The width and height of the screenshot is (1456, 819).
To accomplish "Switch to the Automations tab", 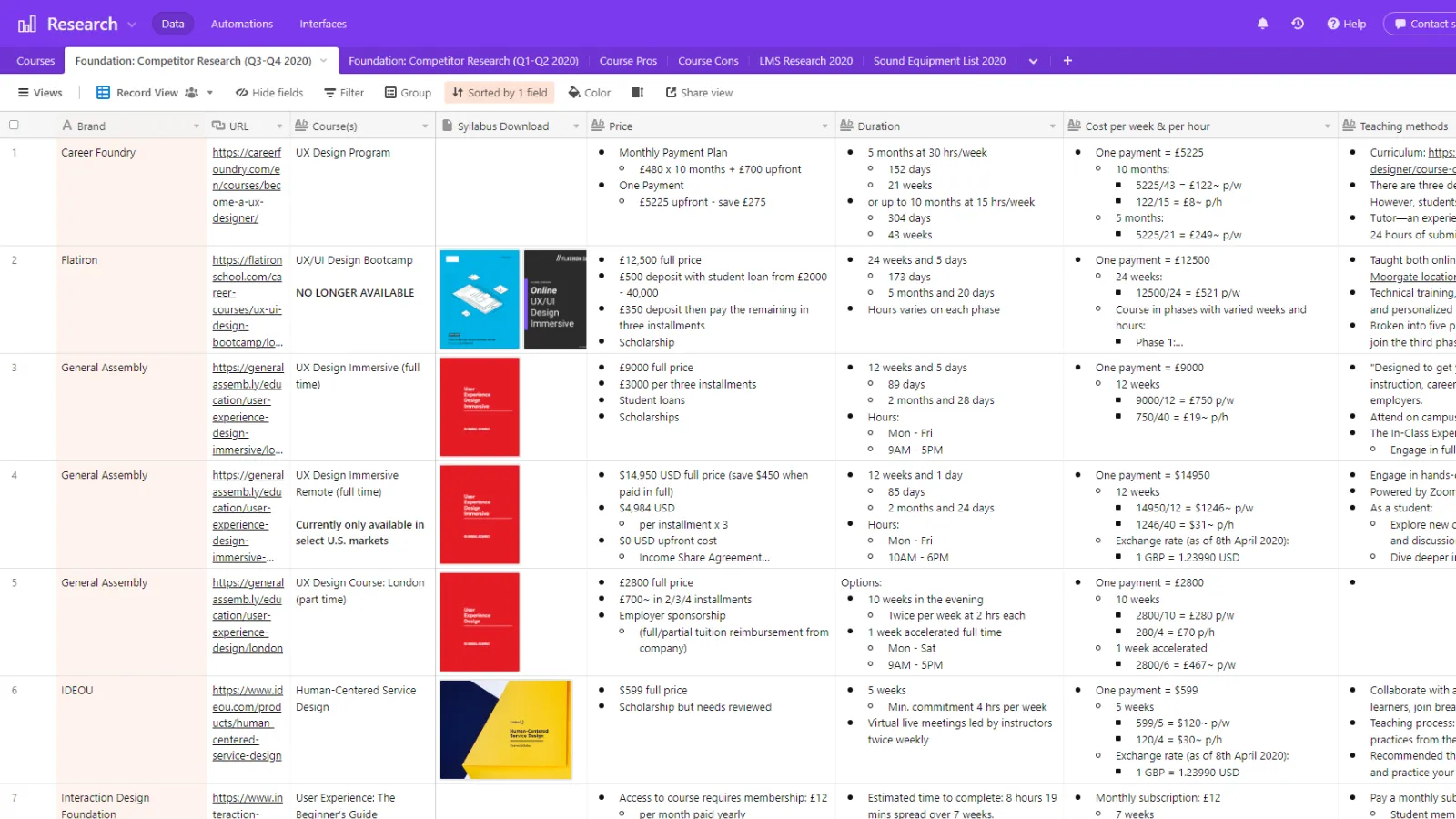I will click(241, 24).
